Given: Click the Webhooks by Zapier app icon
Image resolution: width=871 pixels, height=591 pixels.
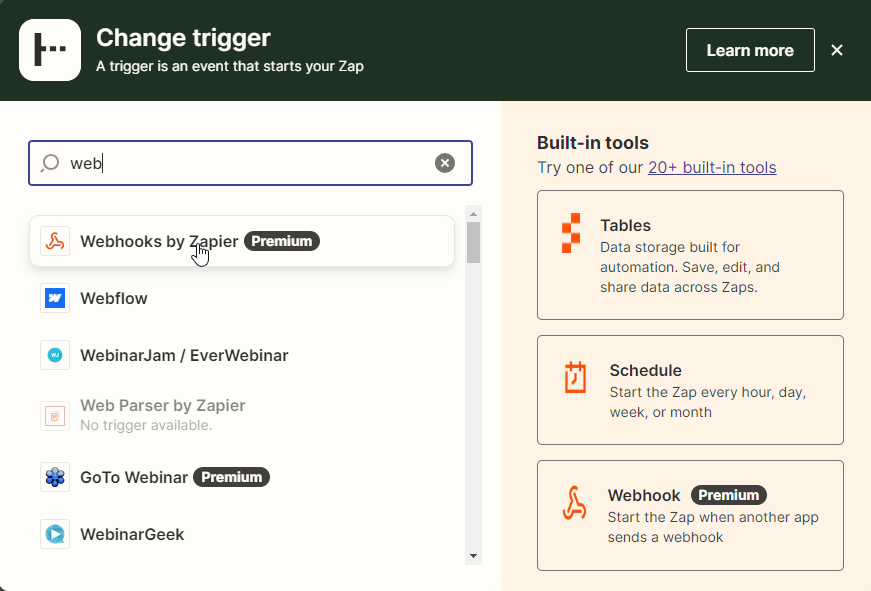Looking at the screenshot, I should 55,241.
